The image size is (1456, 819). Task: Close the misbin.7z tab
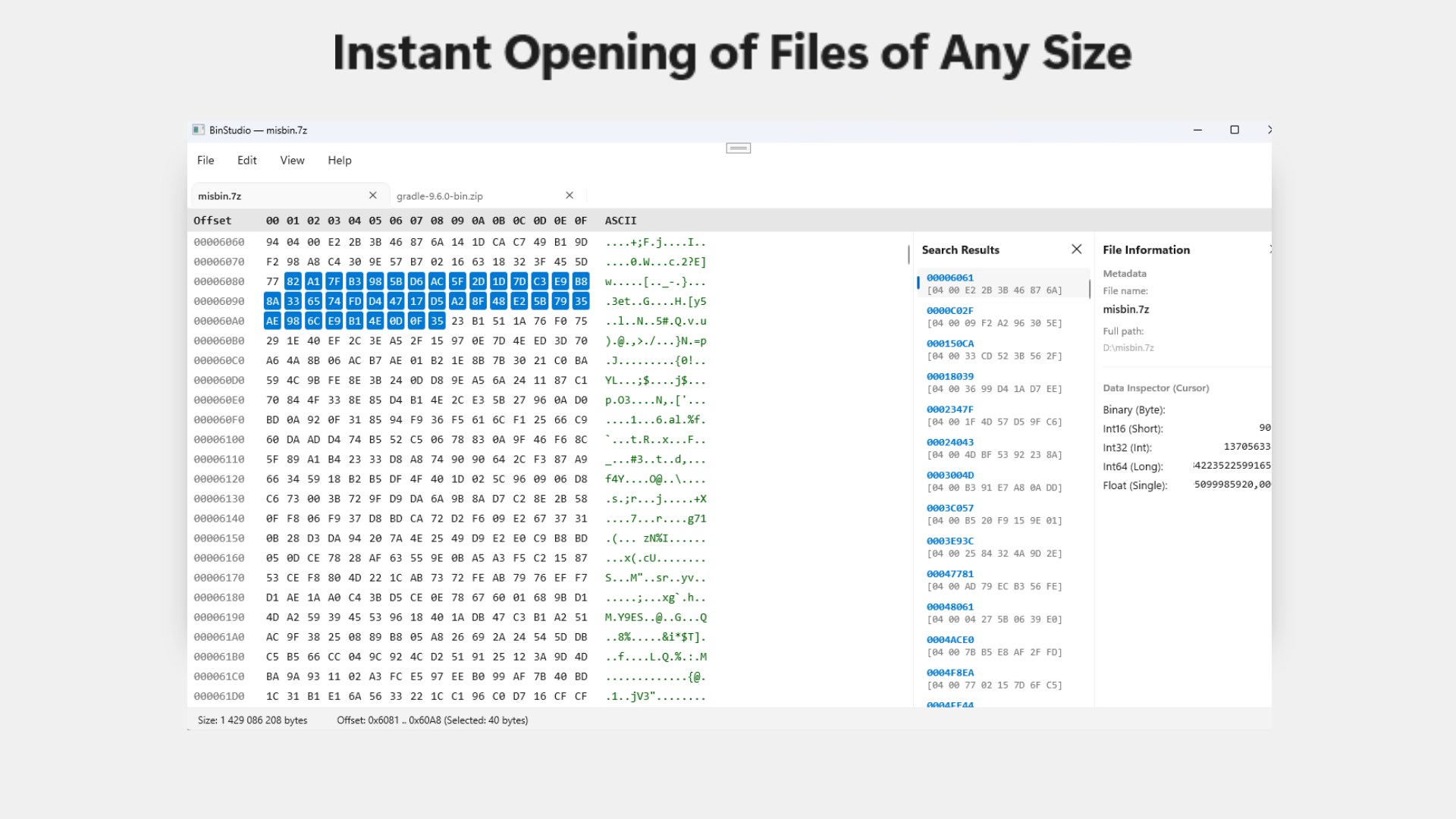pyautogui.click(x=373, y=195)
